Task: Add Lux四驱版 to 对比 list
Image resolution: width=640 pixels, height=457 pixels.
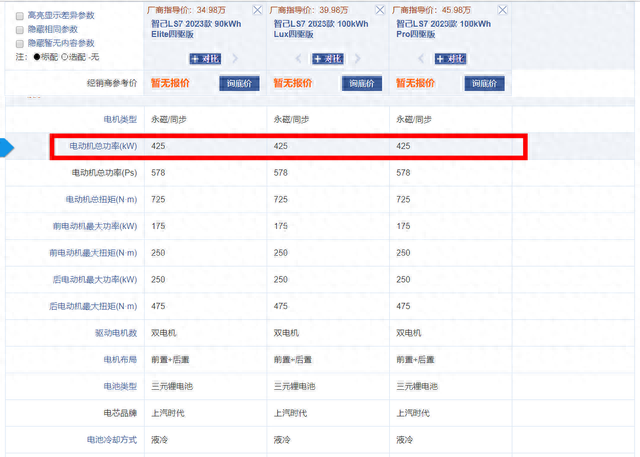Action: coord(328,59)
